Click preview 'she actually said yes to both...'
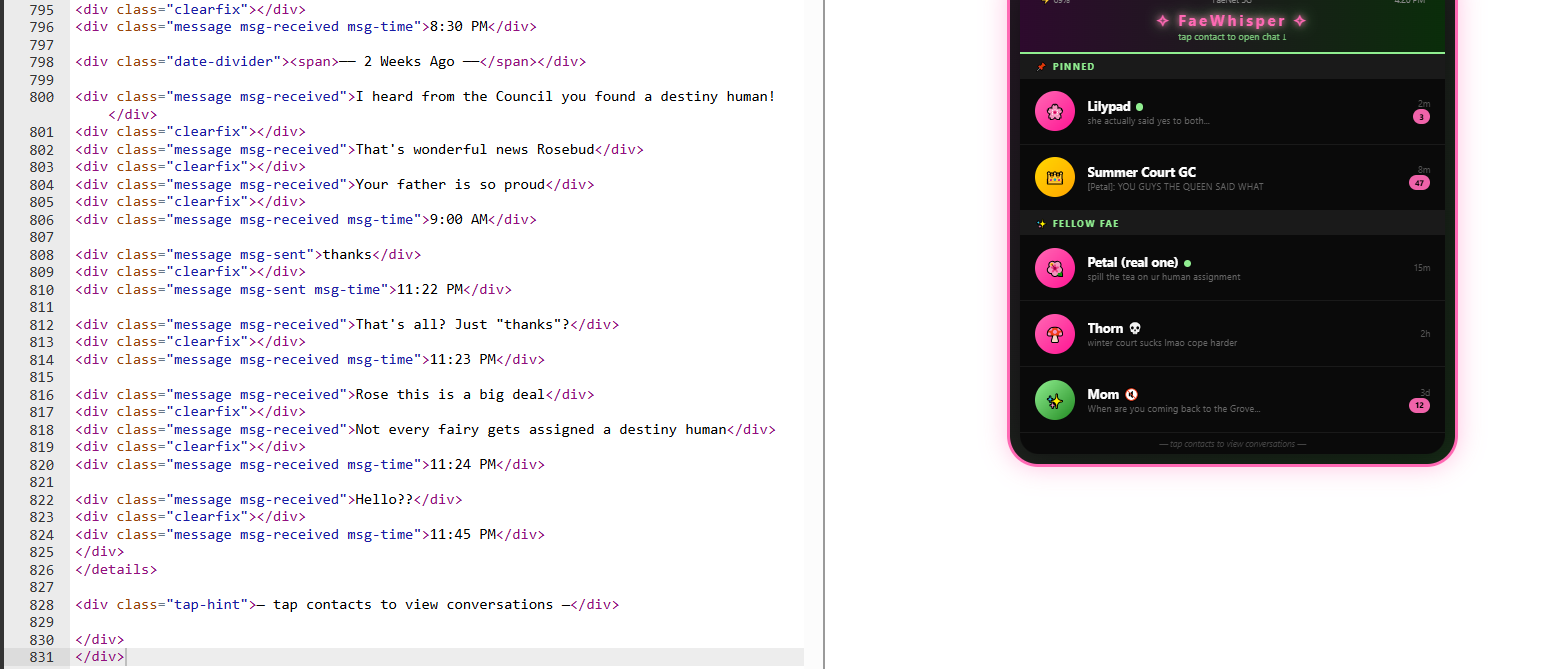Screen dimensions: 1558x669 1148,121
